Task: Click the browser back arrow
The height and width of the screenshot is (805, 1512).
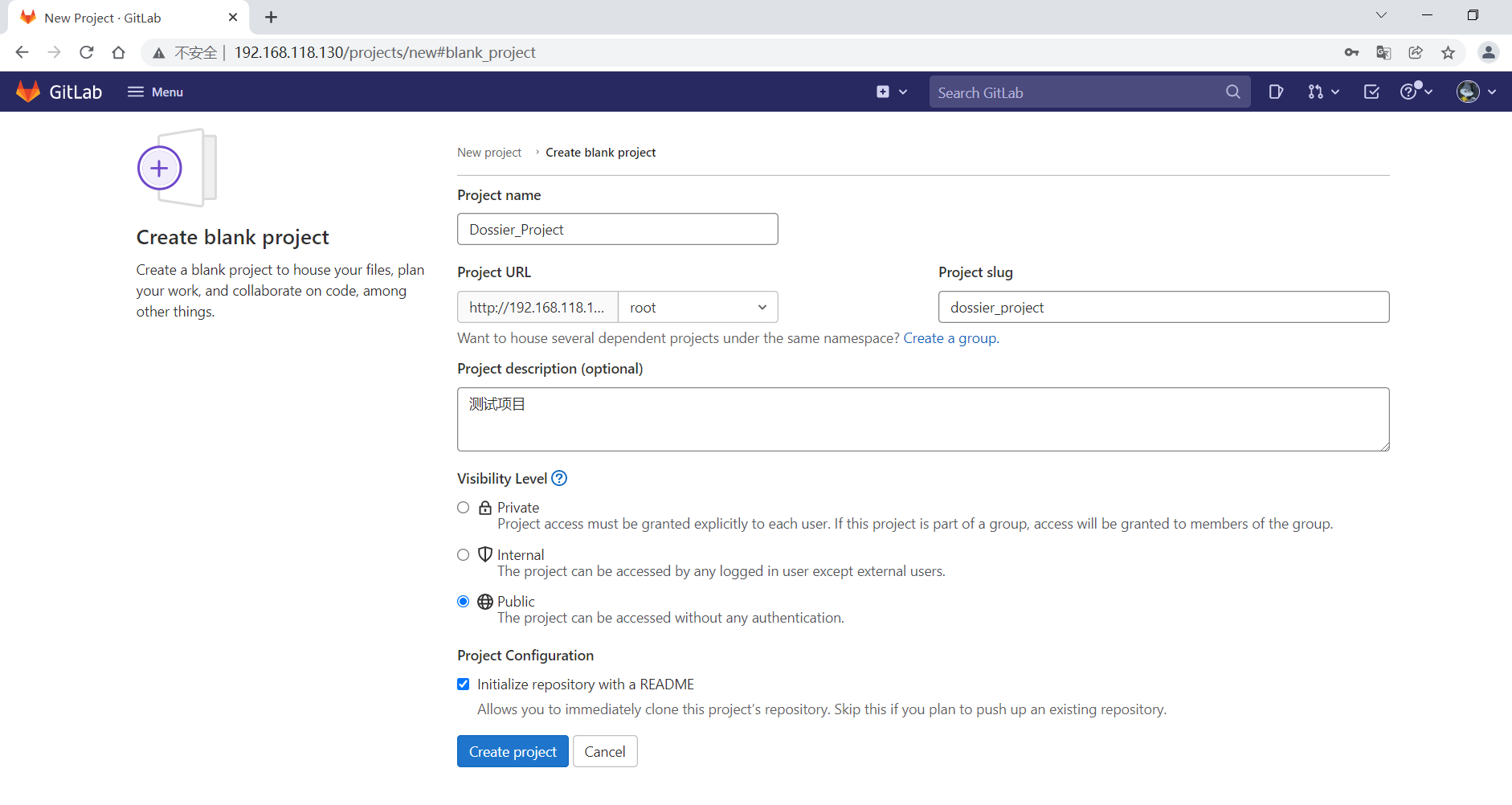Action: [22, 52]
